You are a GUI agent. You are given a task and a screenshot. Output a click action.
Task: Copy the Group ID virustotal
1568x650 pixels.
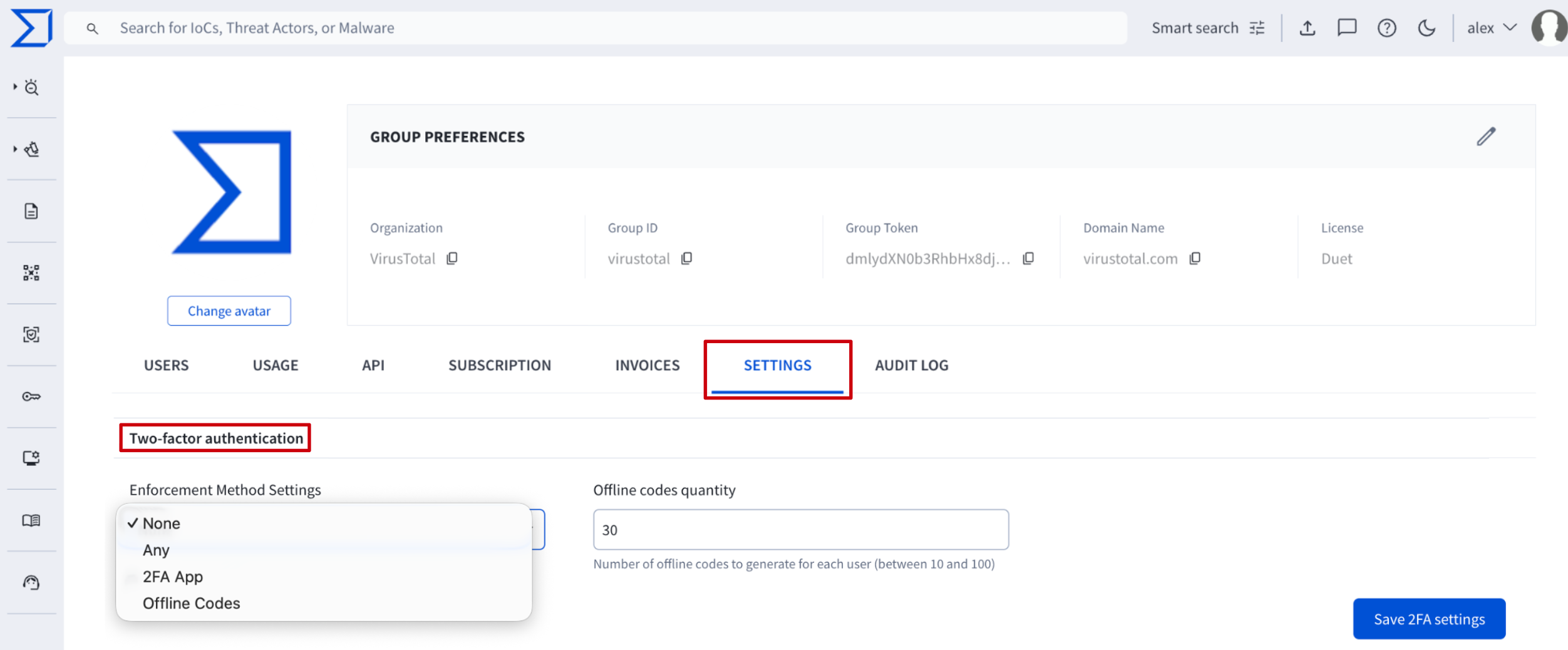(687, 259)
